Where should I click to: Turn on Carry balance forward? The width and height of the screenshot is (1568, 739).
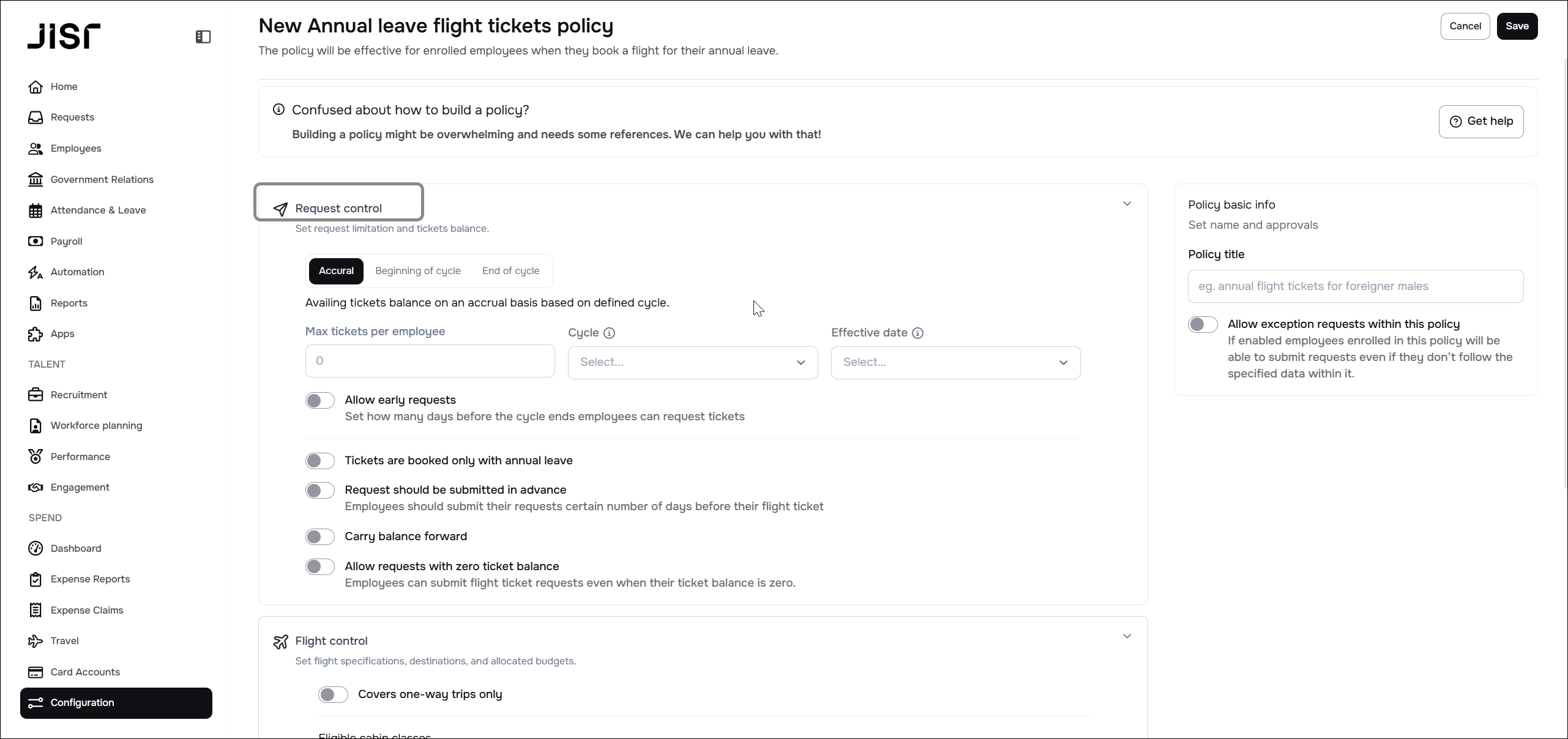coord(320,537)
